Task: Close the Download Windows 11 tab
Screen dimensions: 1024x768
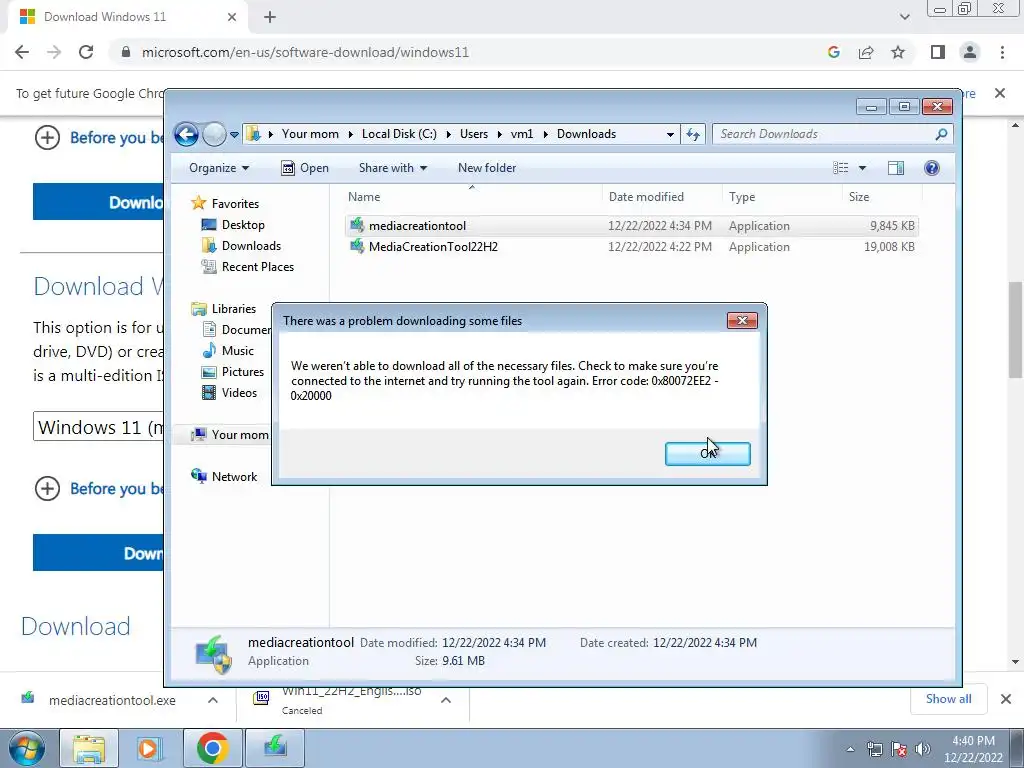Action: (x=232, y=17)
